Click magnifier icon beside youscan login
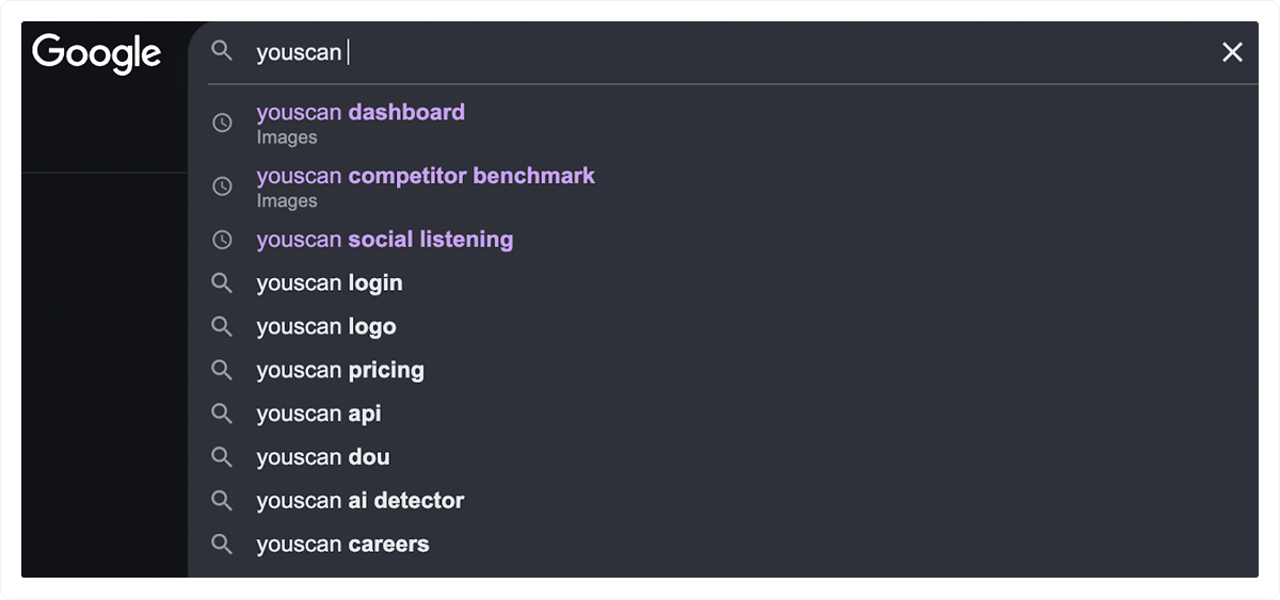 click(222, 283)
